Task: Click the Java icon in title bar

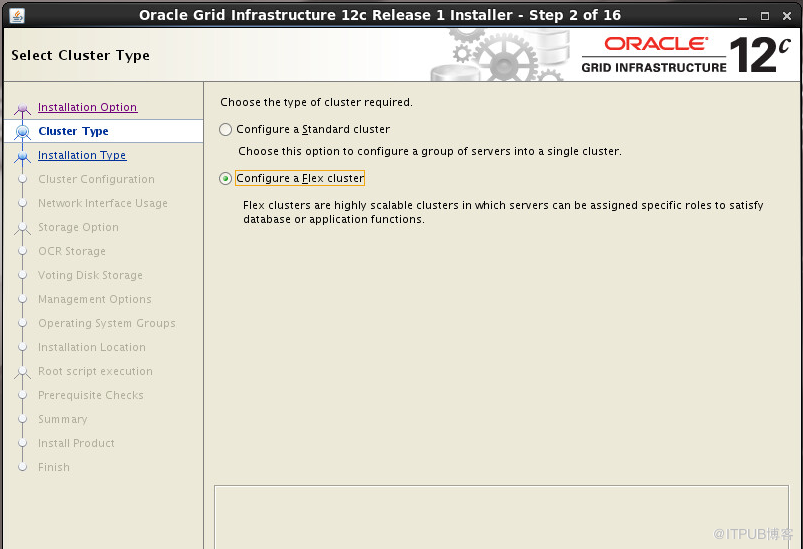Action: 17,15
